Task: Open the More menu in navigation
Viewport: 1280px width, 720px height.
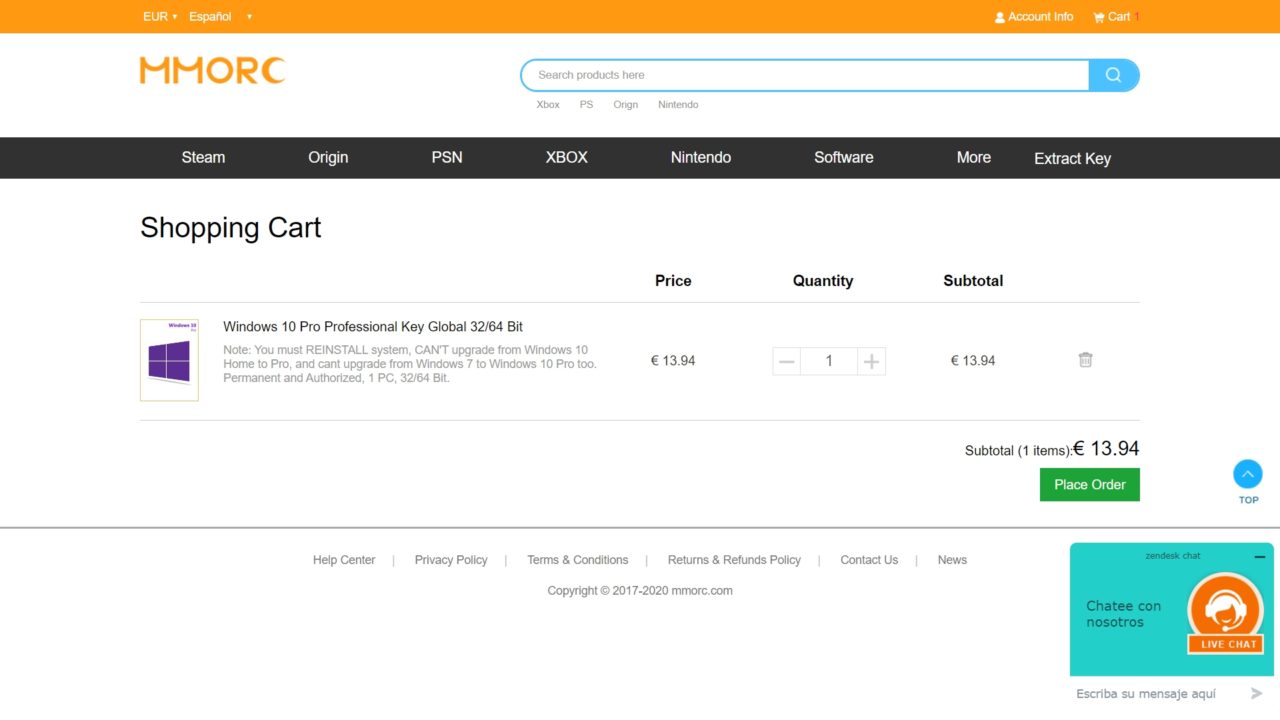Action: pos(973,158)
